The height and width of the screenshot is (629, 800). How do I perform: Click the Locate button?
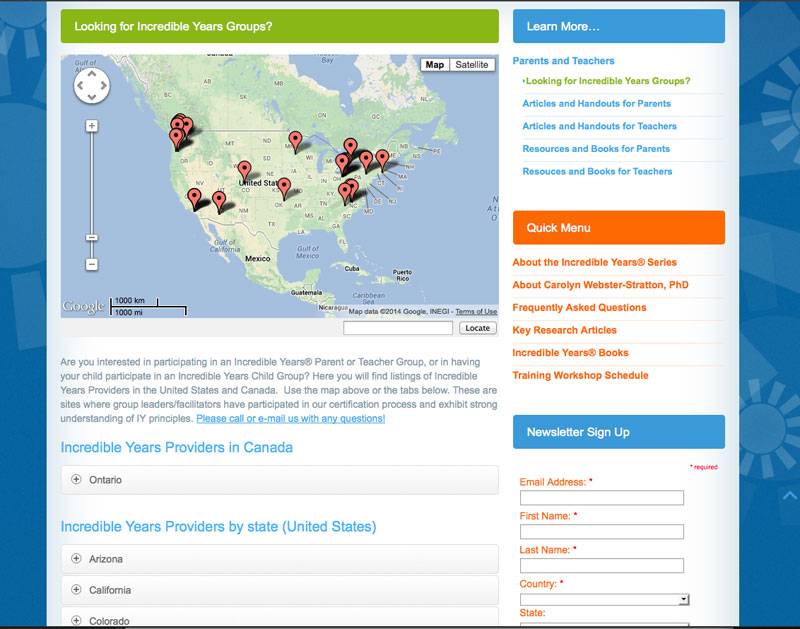coord(478,328)
